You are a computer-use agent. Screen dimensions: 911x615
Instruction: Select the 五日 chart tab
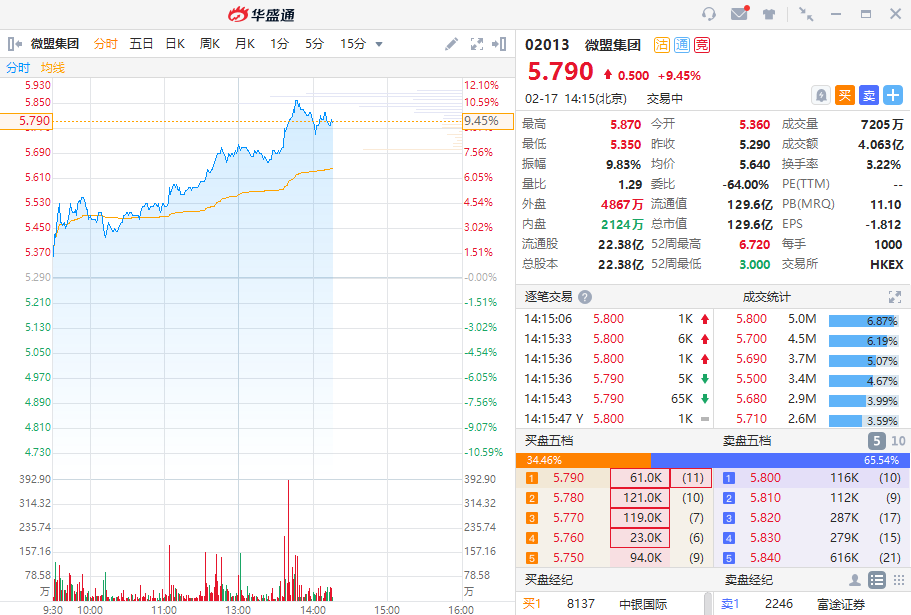point(141,44)
